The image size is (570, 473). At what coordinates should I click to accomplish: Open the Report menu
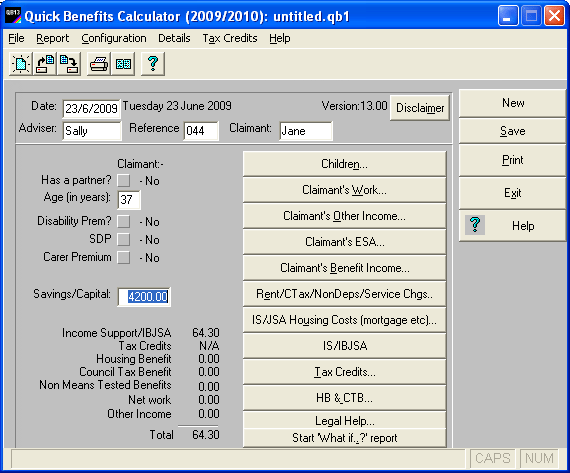[x=53, y=38]
